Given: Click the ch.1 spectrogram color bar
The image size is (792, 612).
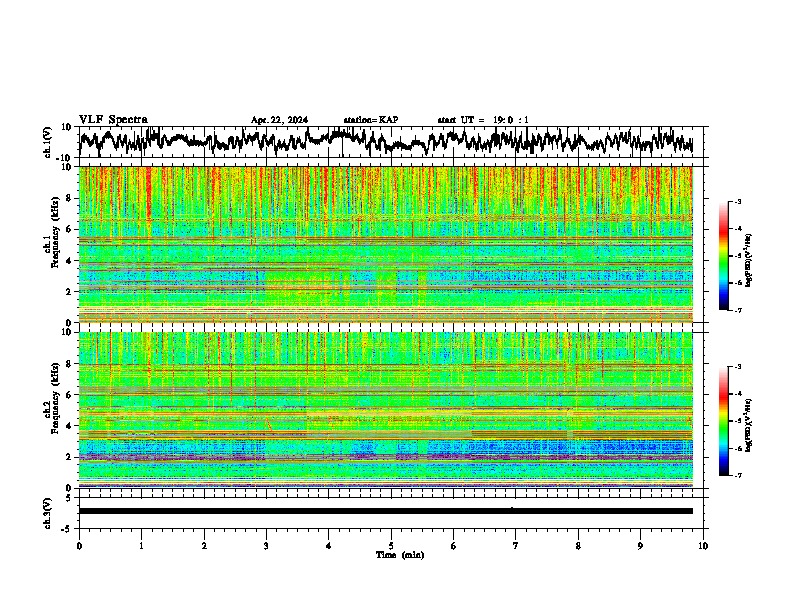Looking at the screenshot, I should point(724,256).
